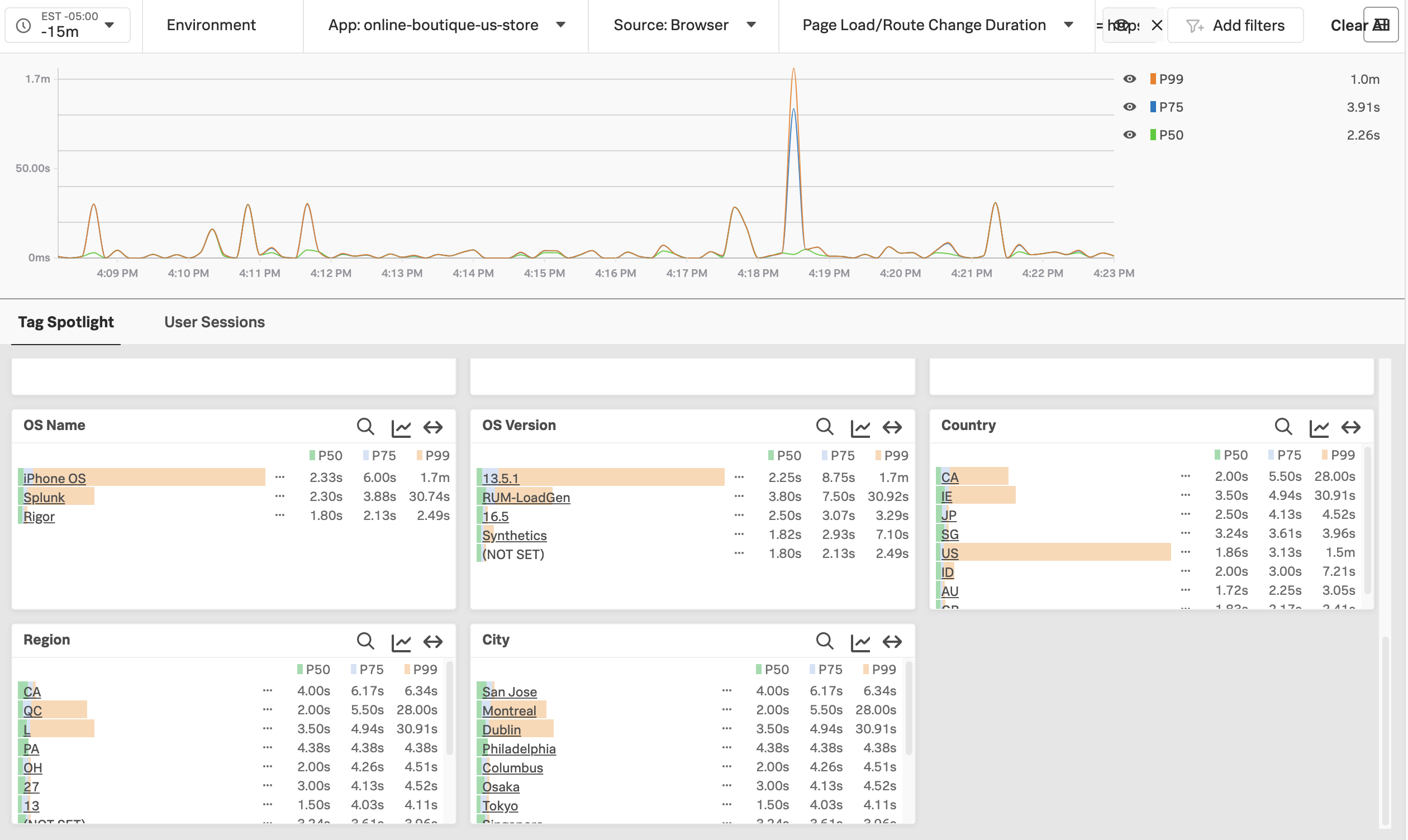Image resolution: width=1408 pixels, height=840 pixels.
Task: Open chart view icon in OS Version panel
Action: [859, 427]
